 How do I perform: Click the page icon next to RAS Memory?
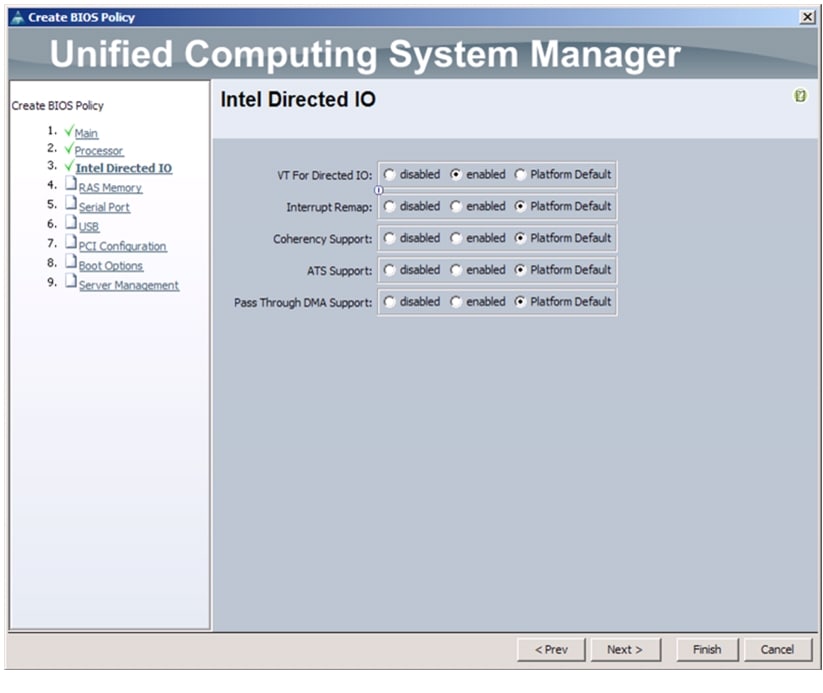point(71,184)
